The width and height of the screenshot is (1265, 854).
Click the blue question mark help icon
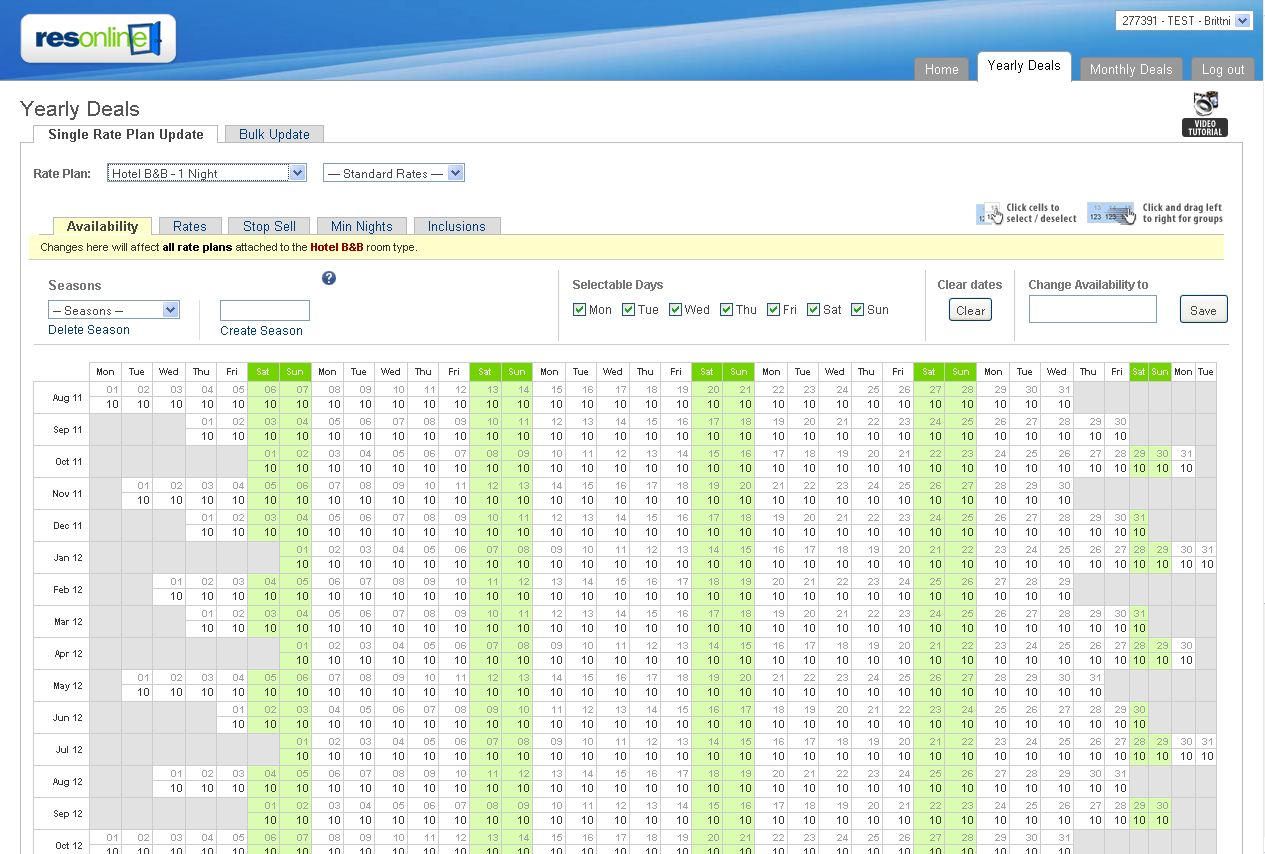click(329, 278)
